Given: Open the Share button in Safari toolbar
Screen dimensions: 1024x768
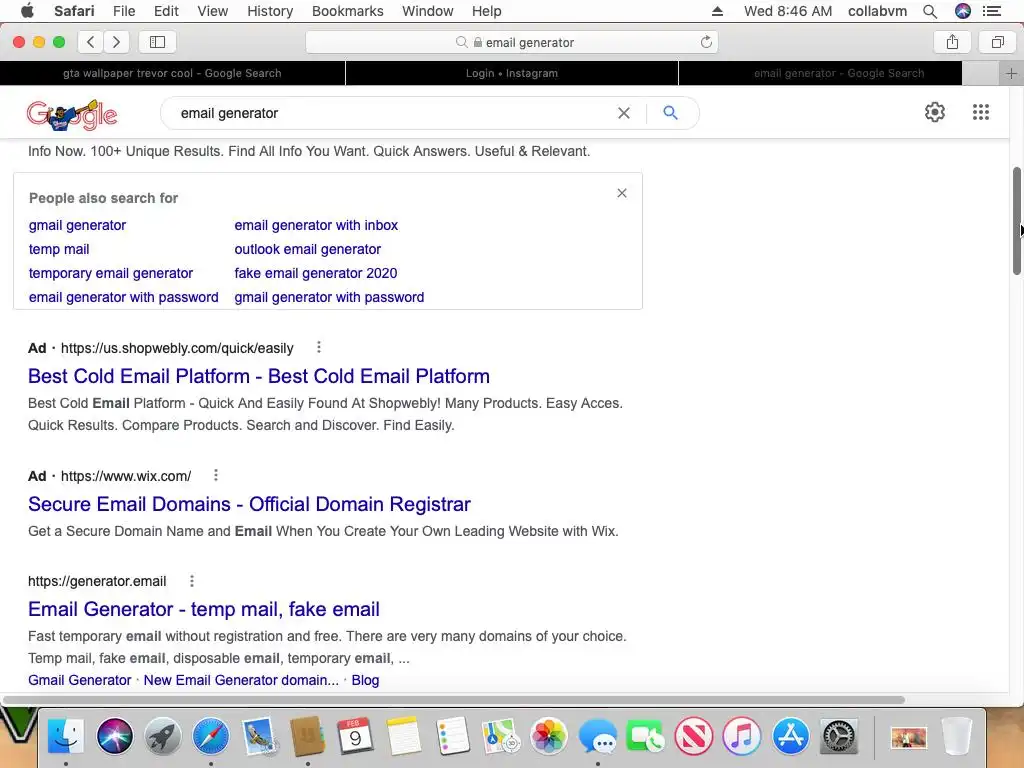Looking at the screenshot, I should [952, 42].
